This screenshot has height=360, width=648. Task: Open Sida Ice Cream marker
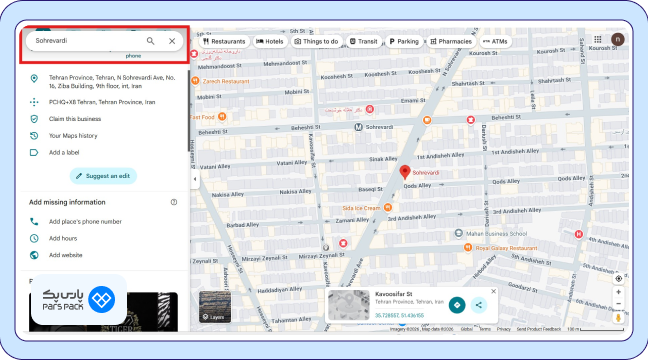(388, 207)
